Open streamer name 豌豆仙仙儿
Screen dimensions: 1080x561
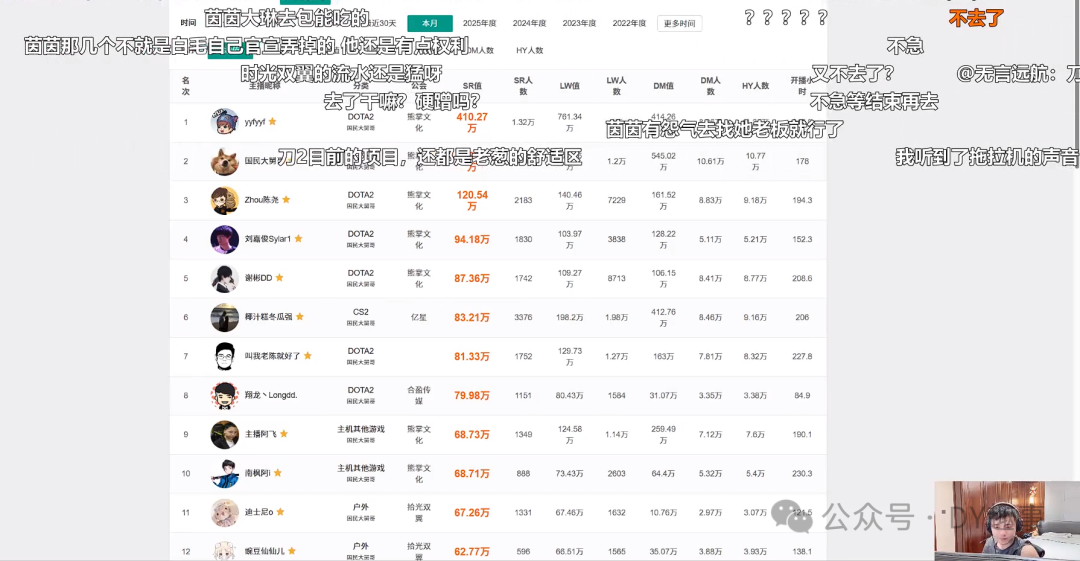tap(264, 551)
